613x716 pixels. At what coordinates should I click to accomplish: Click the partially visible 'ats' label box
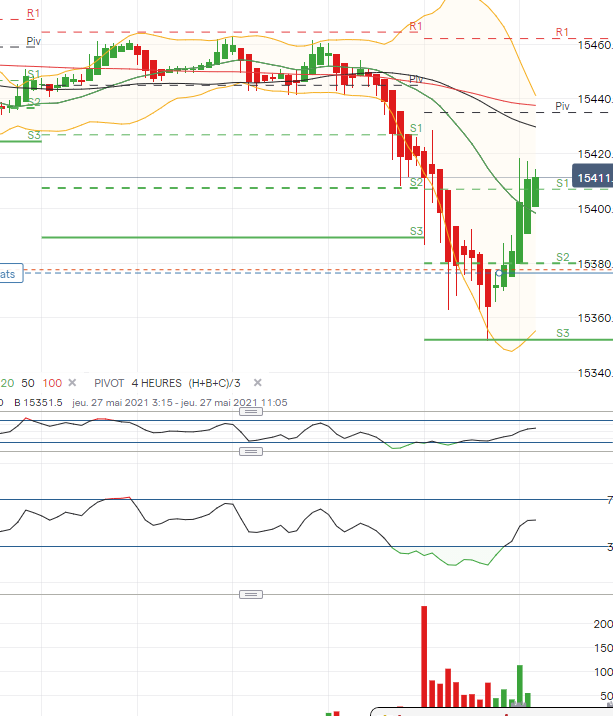(x=11, y=274)
